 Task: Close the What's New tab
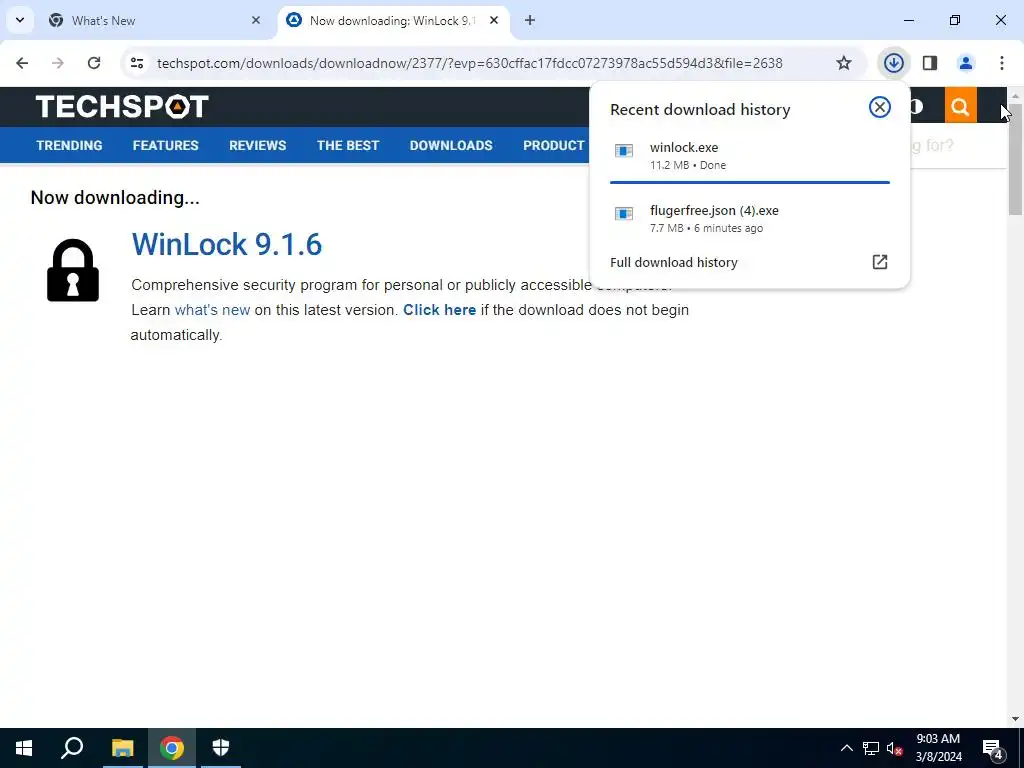pyautogui.click(x=256, y=20)
